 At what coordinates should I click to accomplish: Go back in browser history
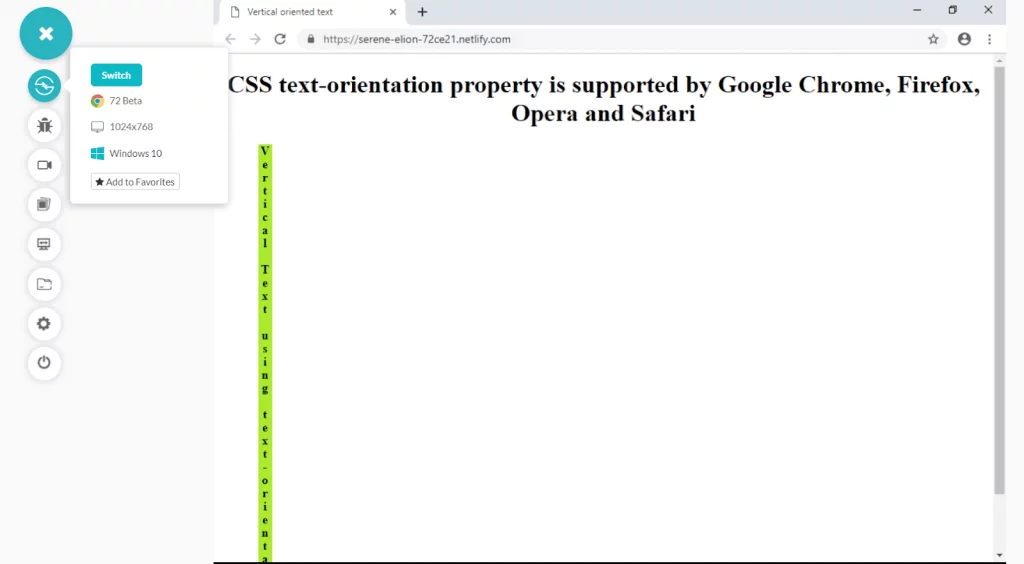231,39
